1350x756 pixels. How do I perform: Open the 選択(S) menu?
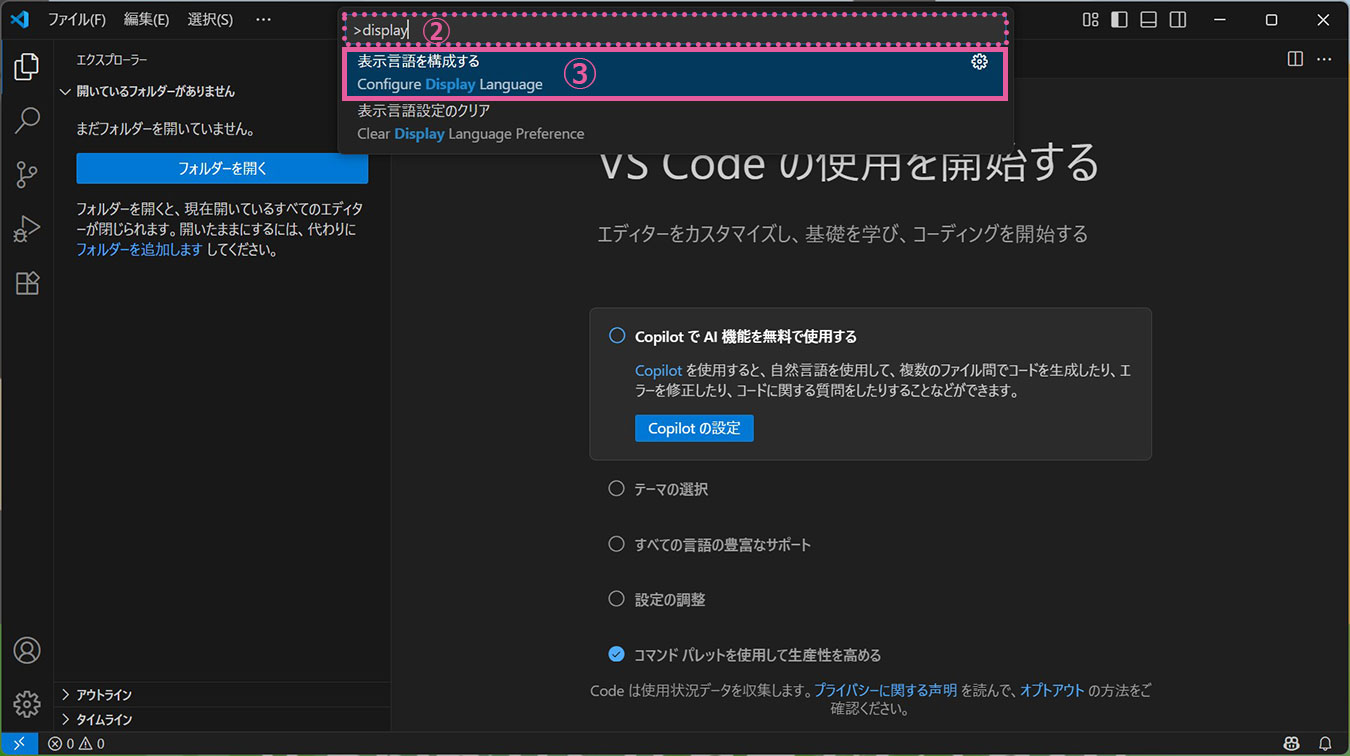[x=210, y=20]
